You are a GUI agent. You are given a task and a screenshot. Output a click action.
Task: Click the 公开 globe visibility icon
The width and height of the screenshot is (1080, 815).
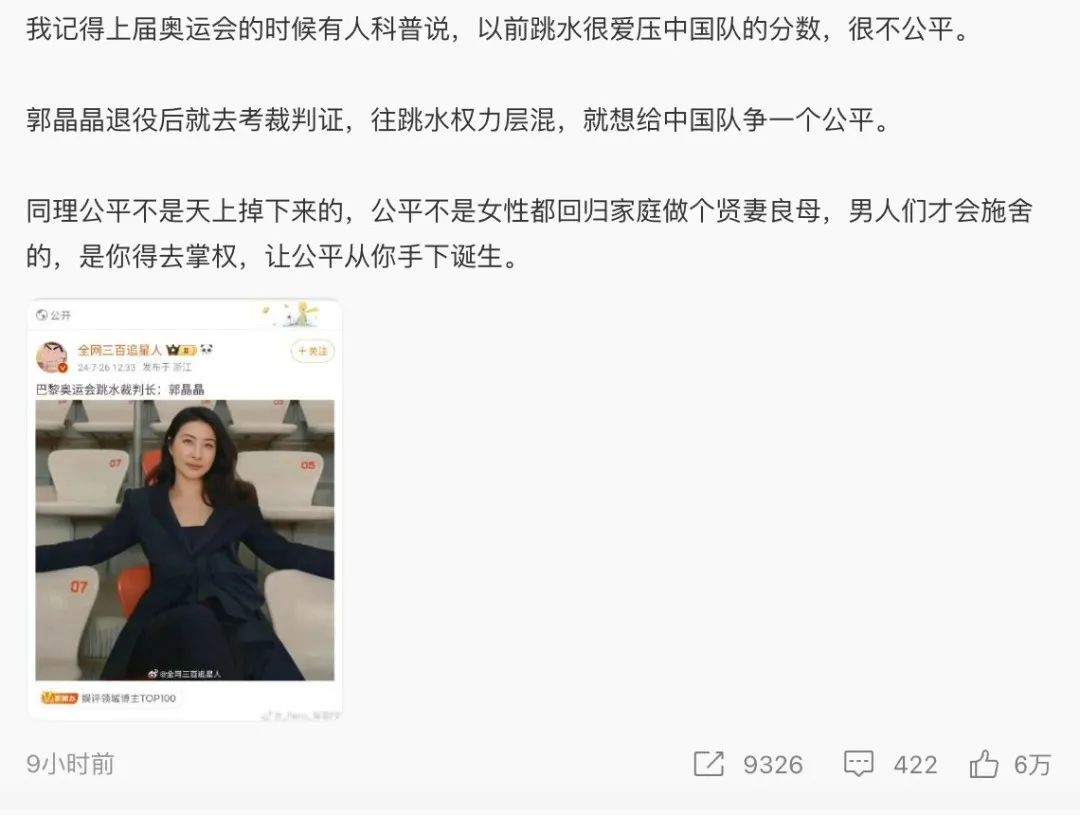(x=41, y=316)
